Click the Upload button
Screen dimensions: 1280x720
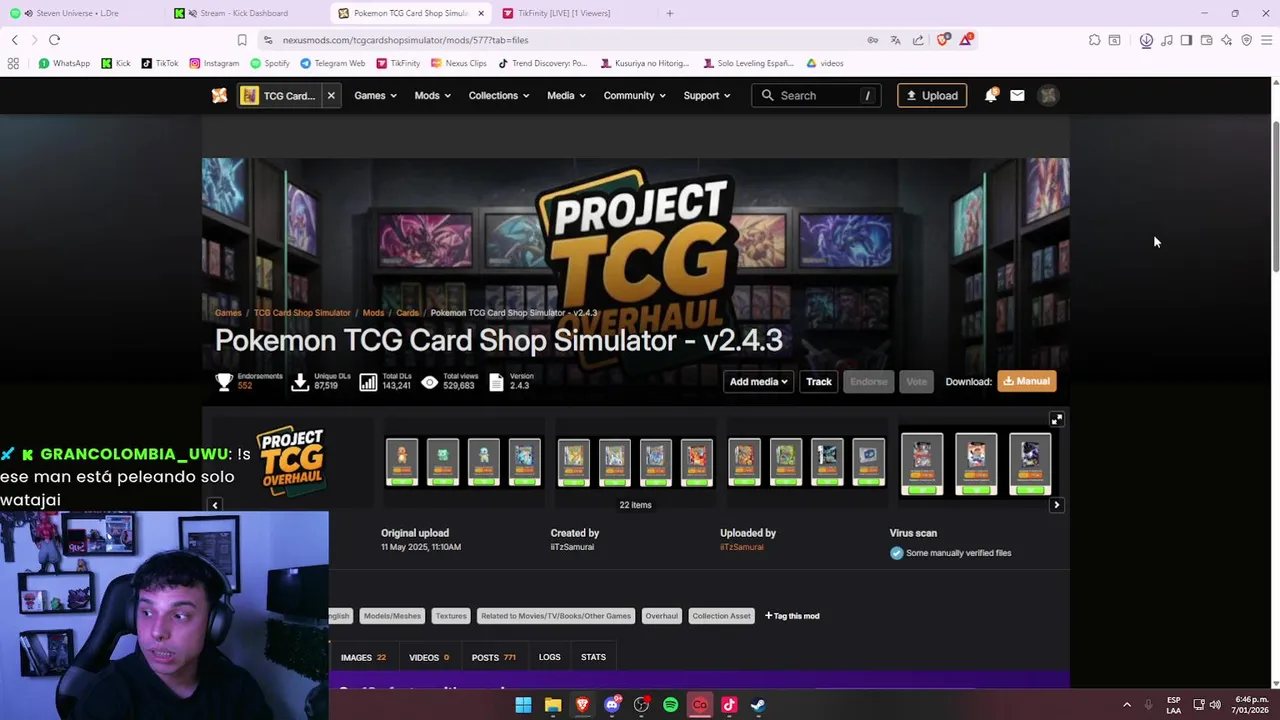coord(932,96)
